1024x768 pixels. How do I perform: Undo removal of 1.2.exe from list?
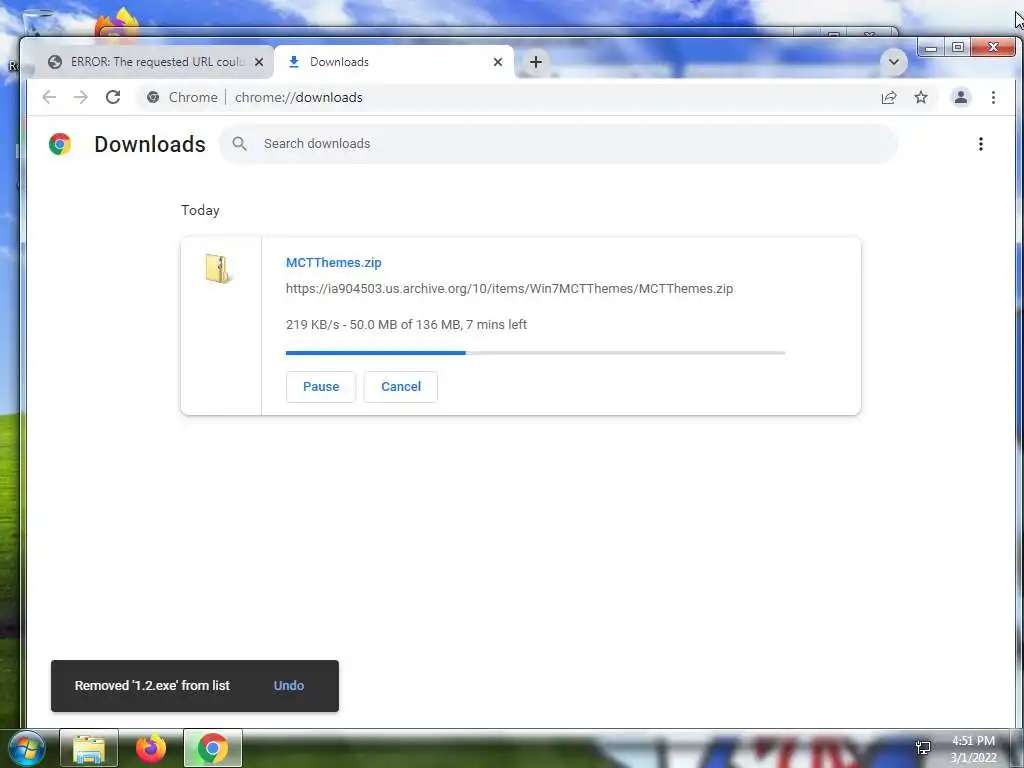[289, 686]
